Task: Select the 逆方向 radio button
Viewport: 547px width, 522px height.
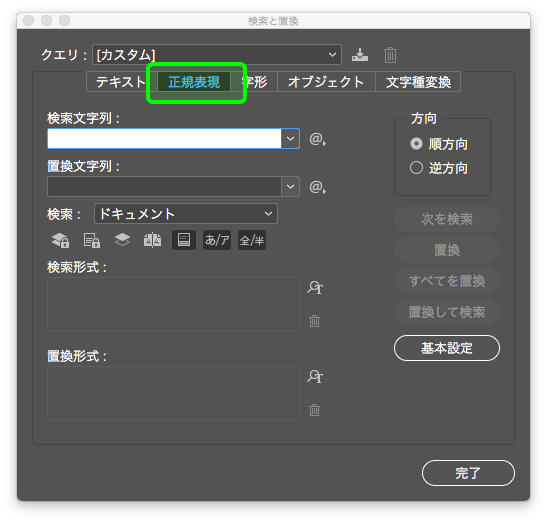Action: (x=416, y=168)
